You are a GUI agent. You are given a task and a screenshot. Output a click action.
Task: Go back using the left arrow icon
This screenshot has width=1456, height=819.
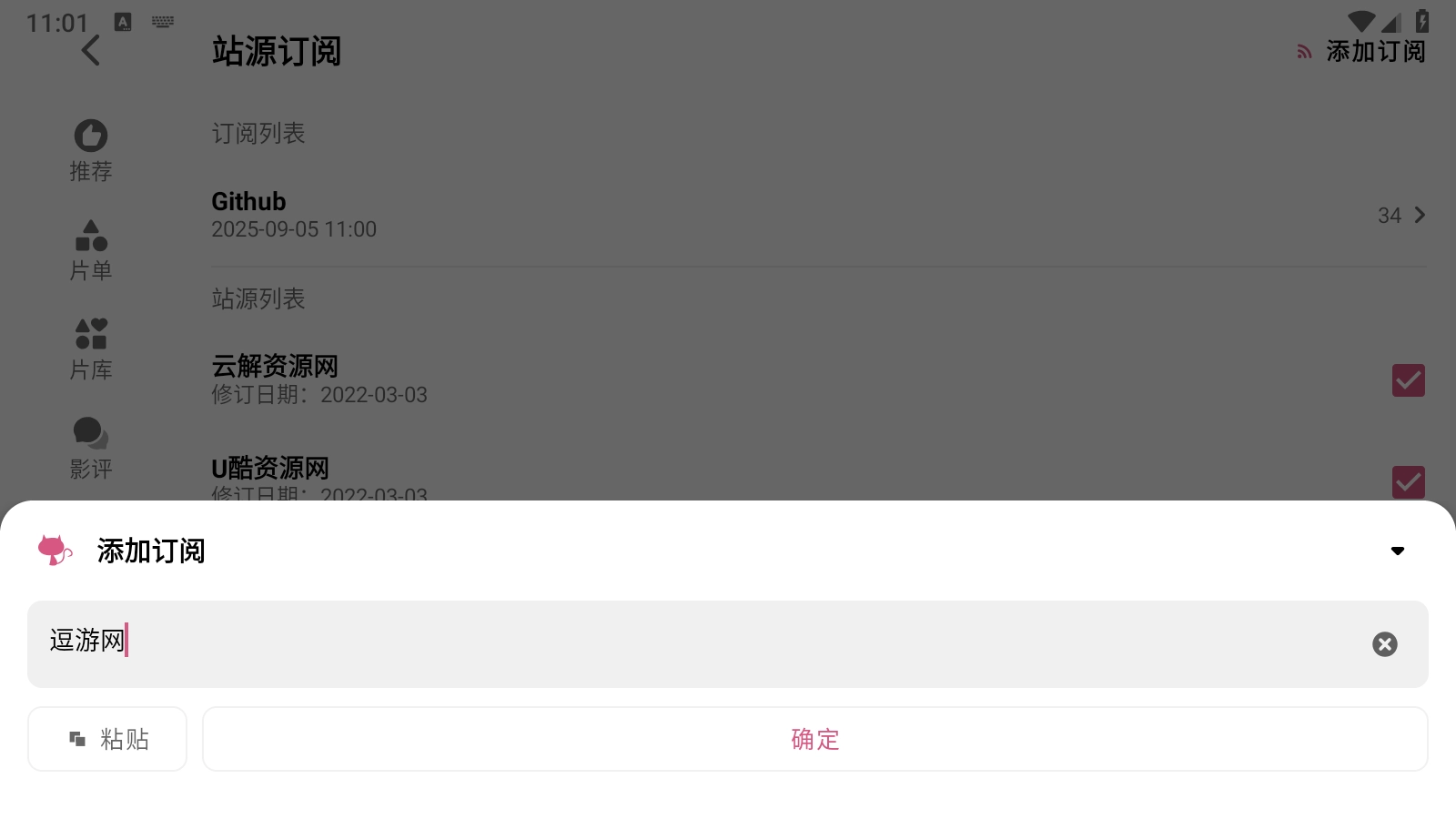coord(90,50)
